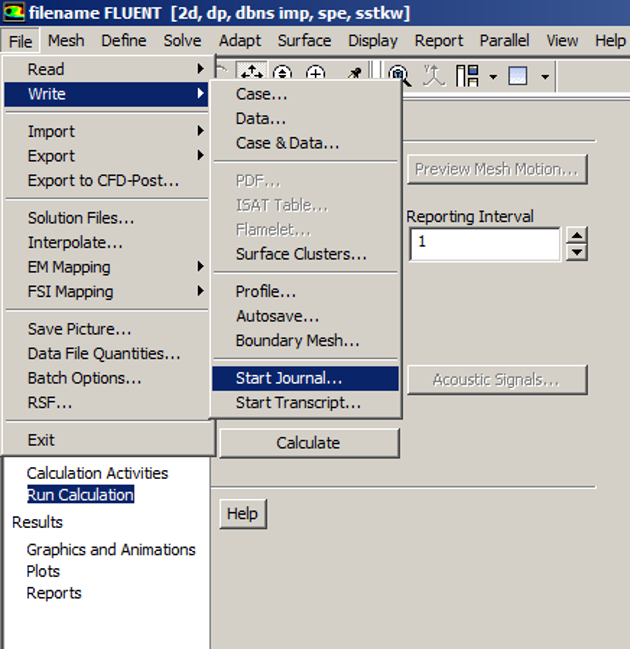Image resolution: width=630 pixels, height=649 pixels.
Task: Click the zoom in/out toolbar icon
Action: (282, 76)
